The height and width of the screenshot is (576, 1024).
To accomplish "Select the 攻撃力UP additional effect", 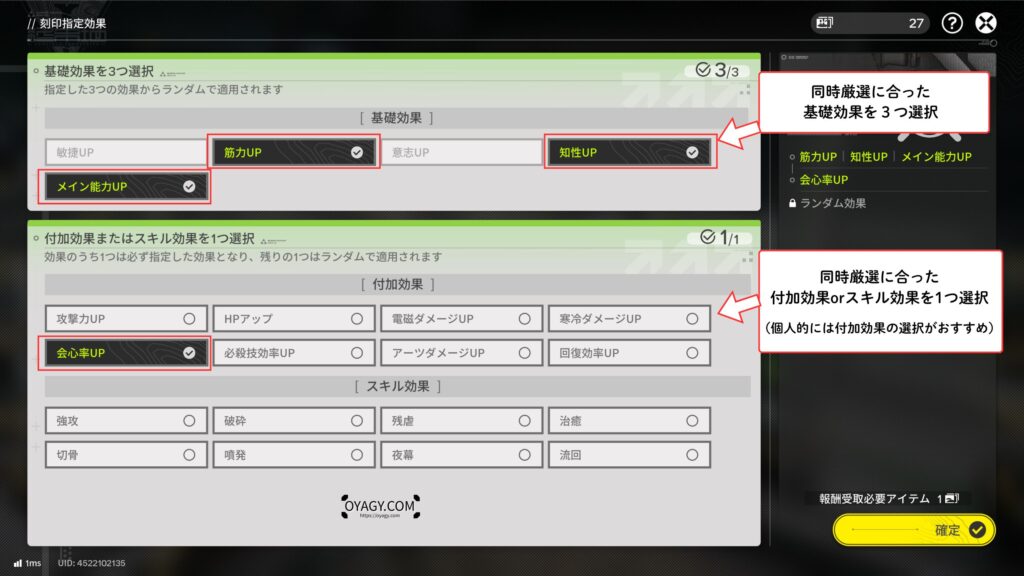I will point(126,319).
